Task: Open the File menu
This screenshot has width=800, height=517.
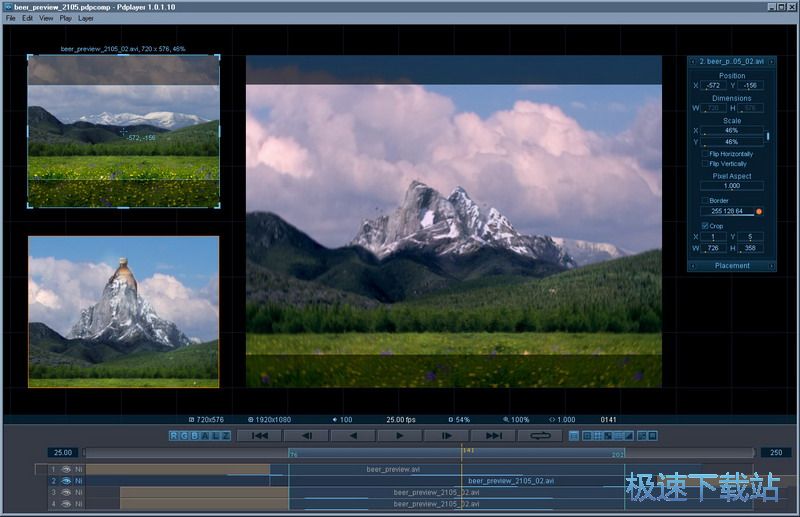Action: 11,18
